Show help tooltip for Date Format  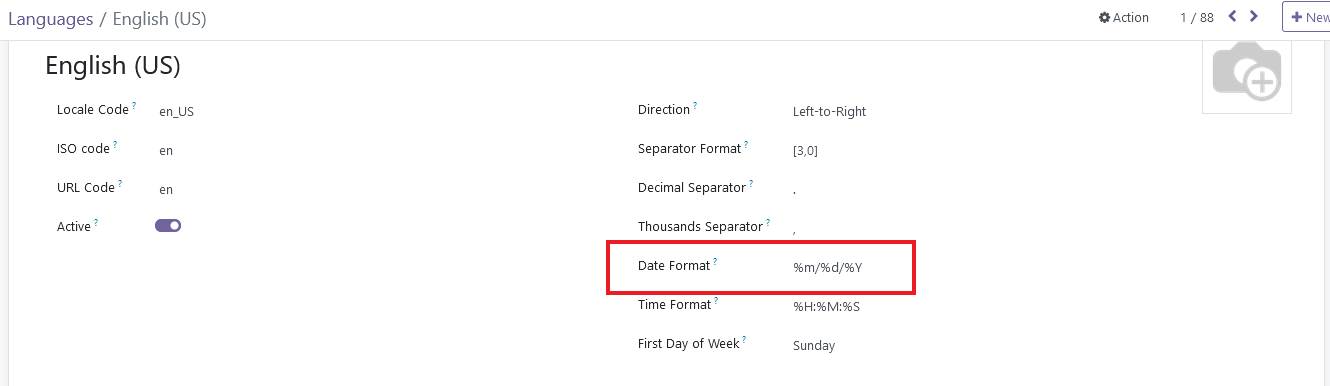pyautogui.click(x=715, y=261)
